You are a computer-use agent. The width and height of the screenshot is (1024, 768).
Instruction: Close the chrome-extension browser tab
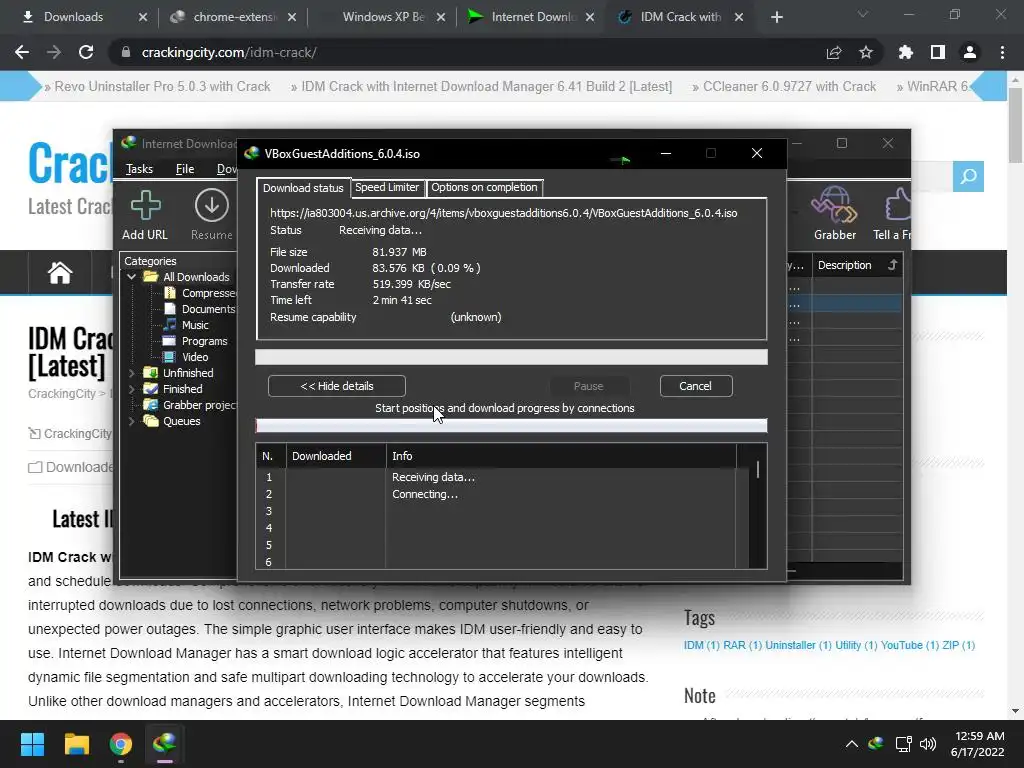292,17
